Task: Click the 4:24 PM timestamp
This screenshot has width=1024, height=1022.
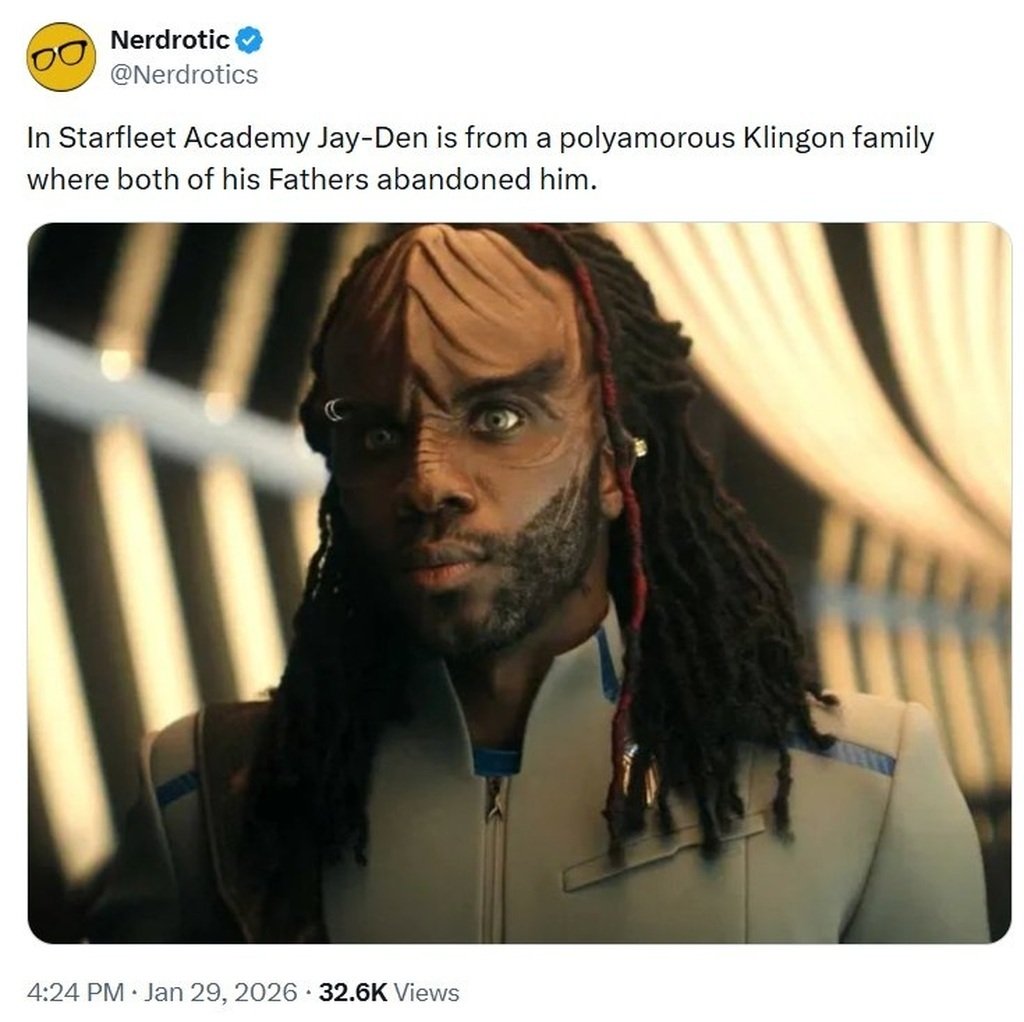Action: coord(75,993)
